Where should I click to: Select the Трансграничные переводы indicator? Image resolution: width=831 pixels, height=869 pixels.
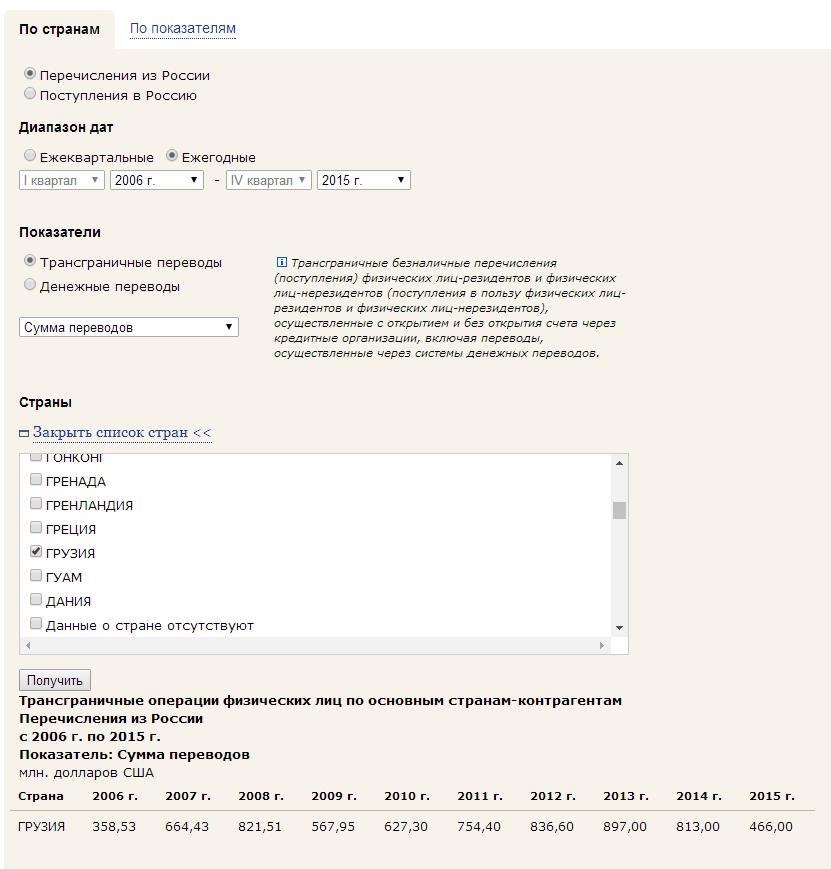pyautogui.click(x=30, y=260)
